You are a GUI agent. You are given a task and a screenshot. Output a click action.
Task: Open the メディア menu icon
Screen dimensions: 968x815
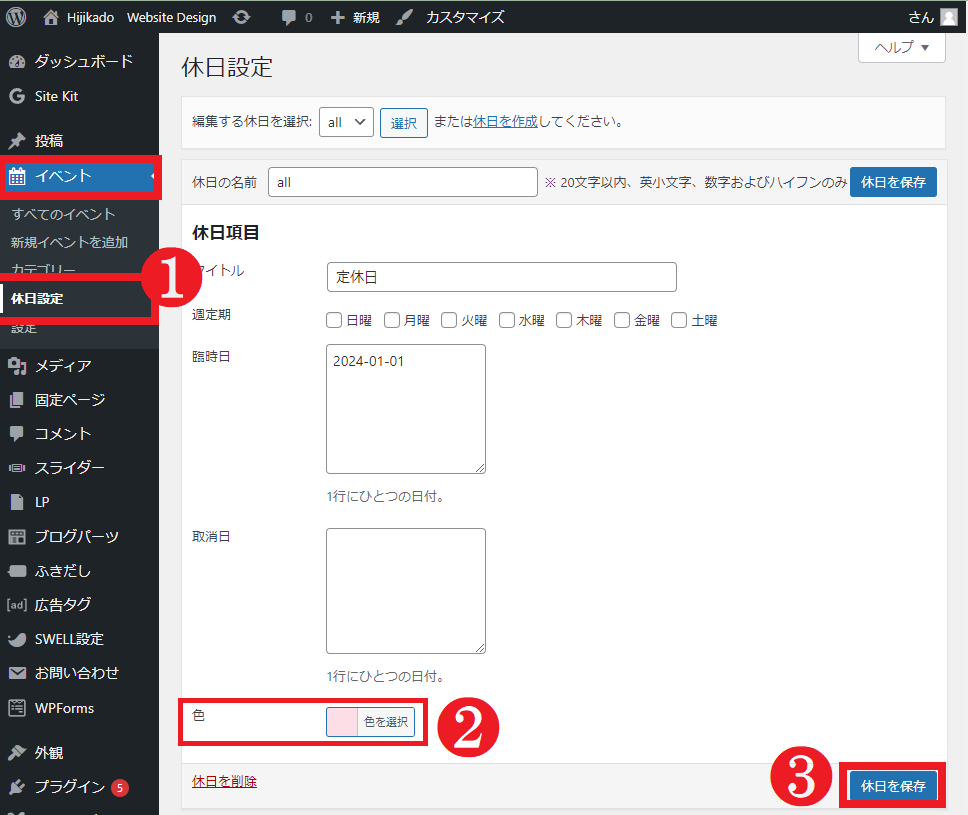pyautogui.click(x=16, y=366)
